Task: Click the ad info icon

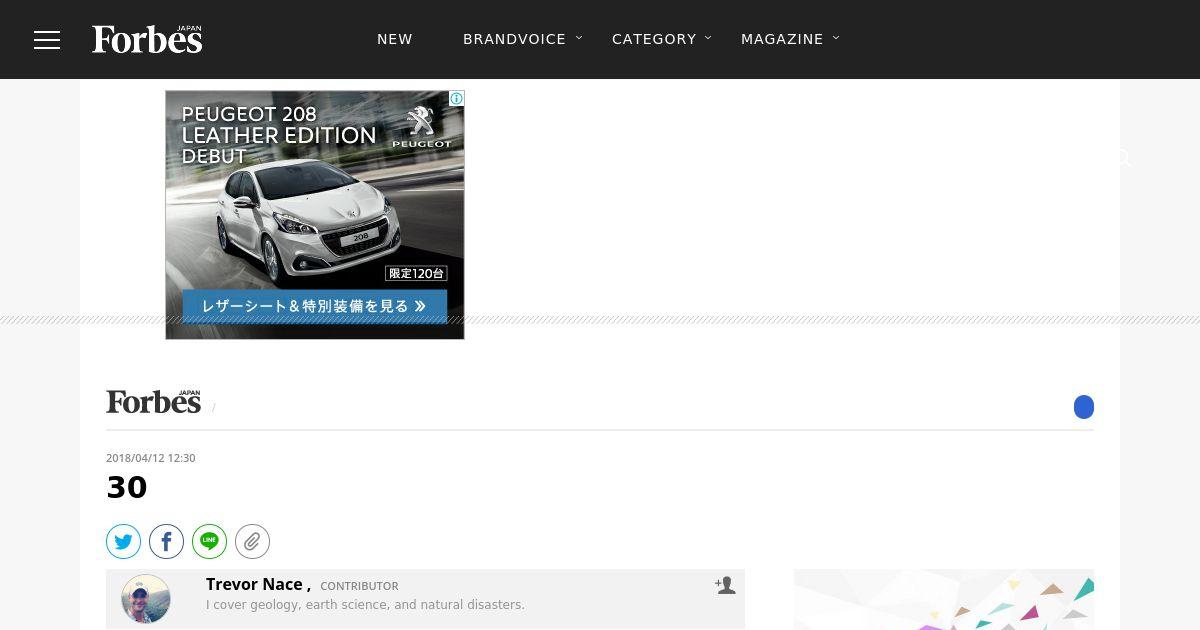Action: point(456,98)
